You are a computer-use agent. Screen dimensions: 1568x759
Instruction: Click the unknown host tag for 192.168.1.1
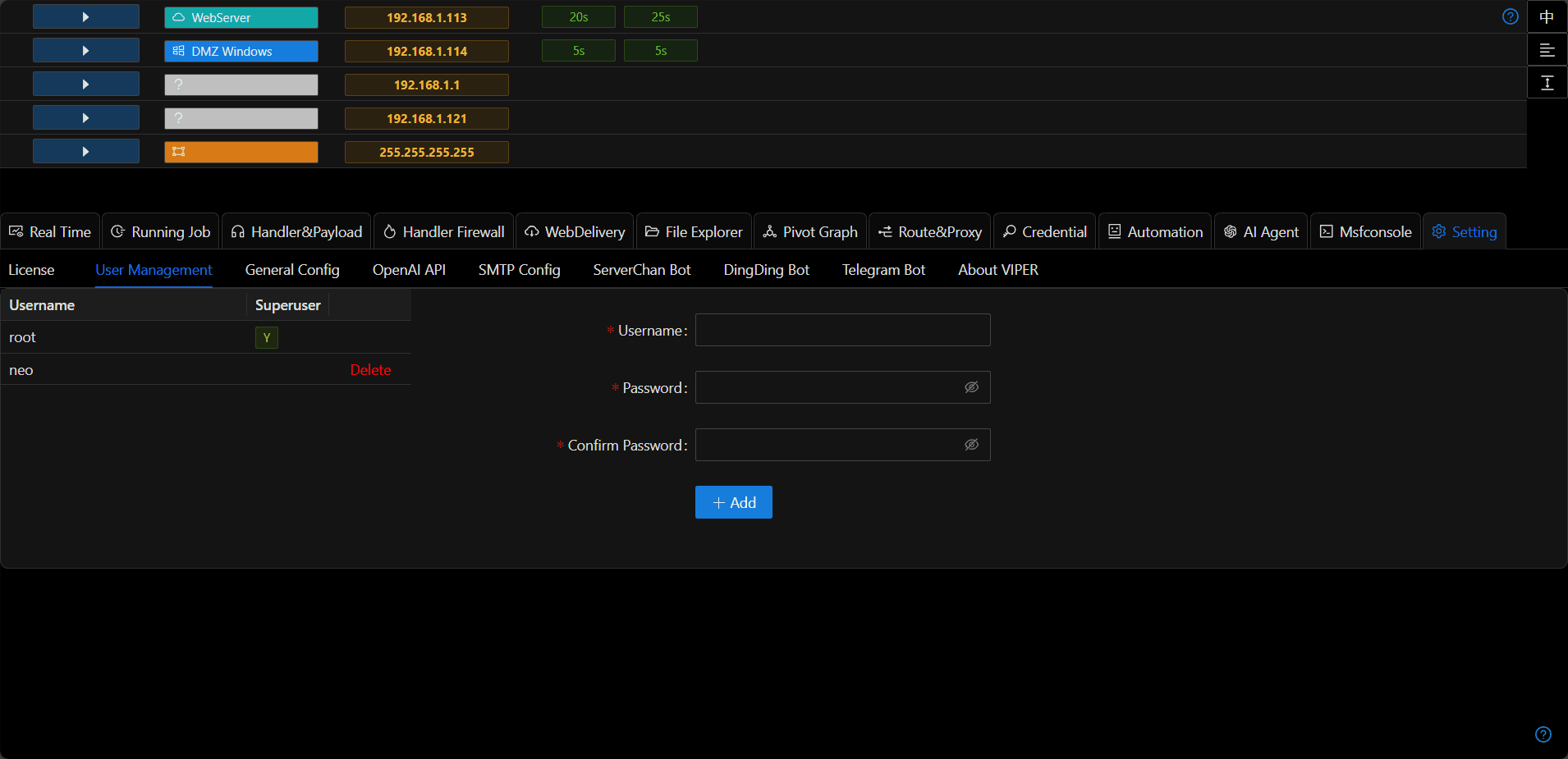point(241,85)
